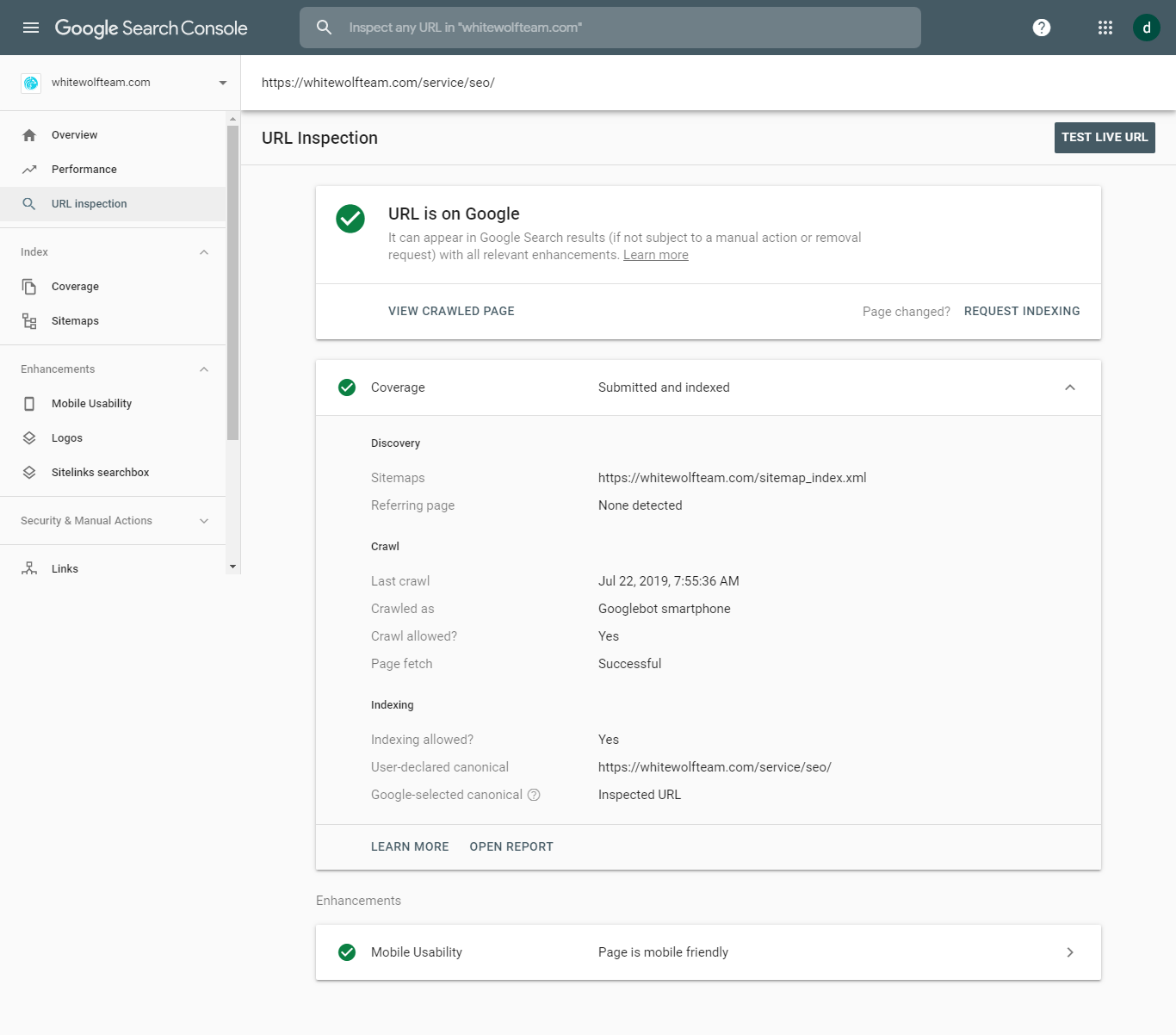
Task: Click the Sitelinks searchbox layers icon
Action: pyautogui.click(x=29, y=473)
